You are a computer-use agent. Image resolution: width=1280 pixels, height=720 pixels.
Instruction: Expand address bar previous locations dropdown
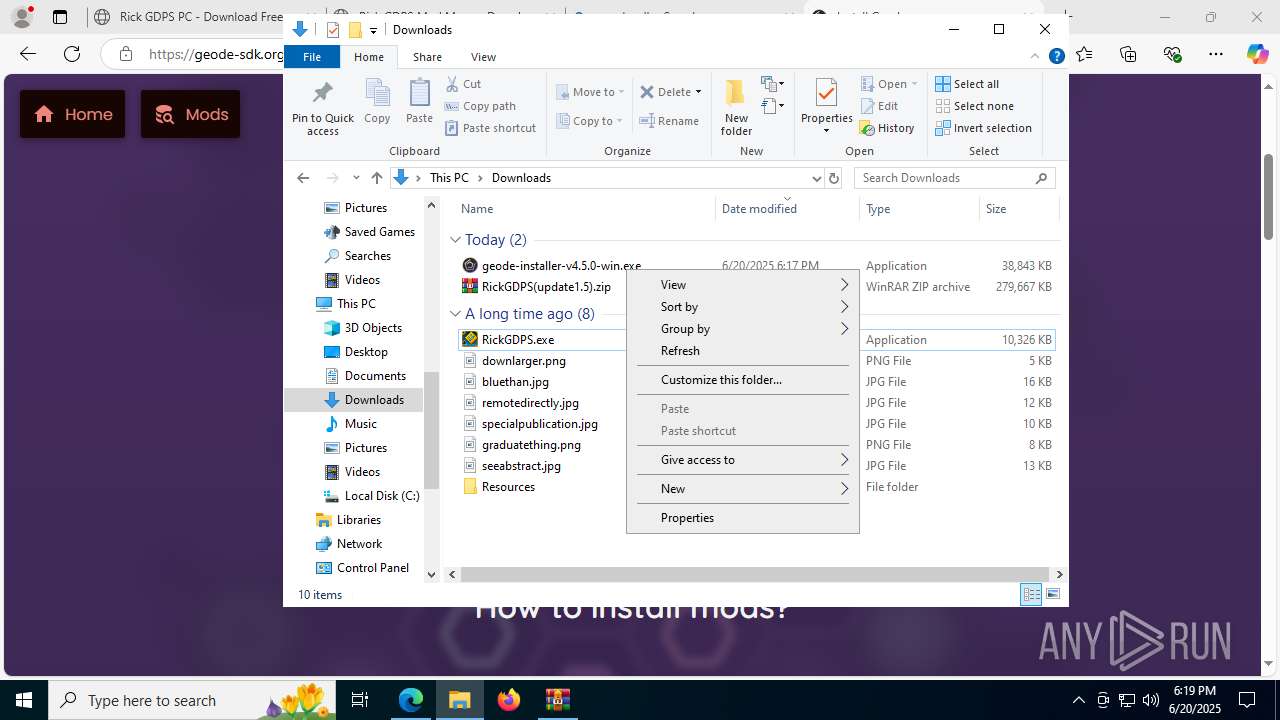tap(816, 178)
